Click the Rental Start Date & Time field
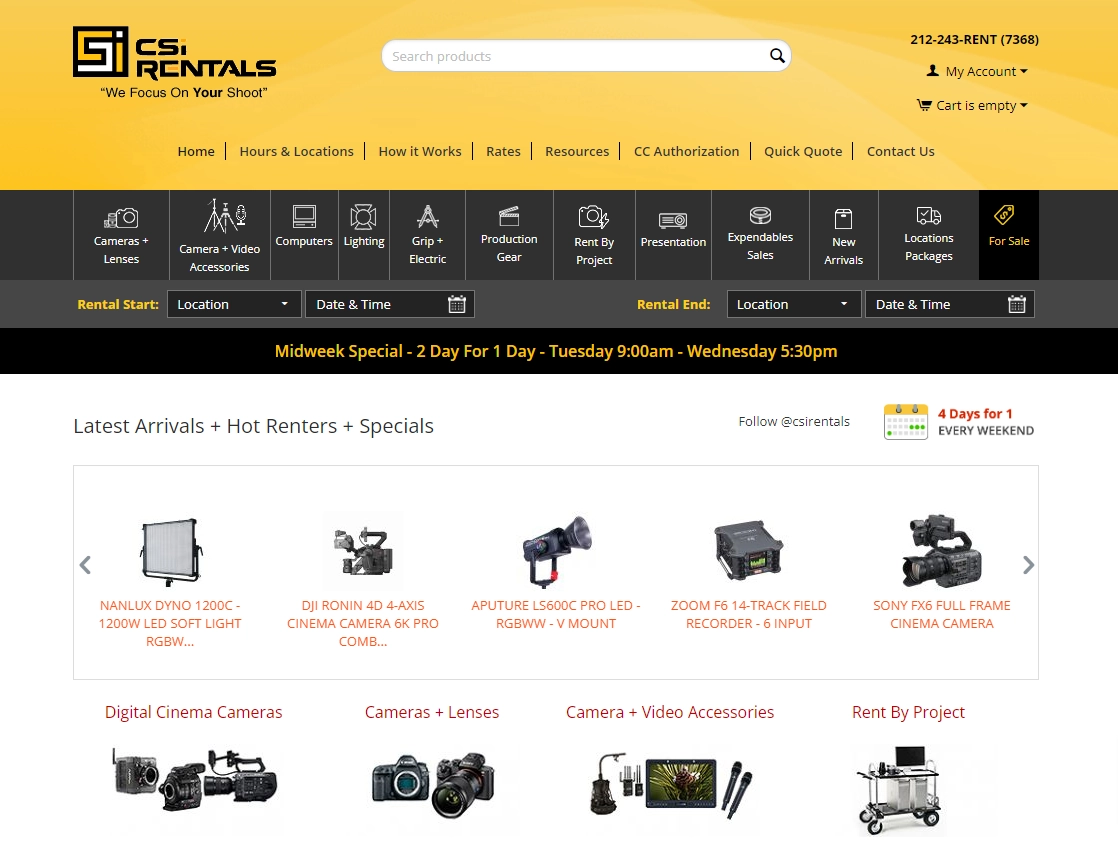 click(x=390, y=304)
